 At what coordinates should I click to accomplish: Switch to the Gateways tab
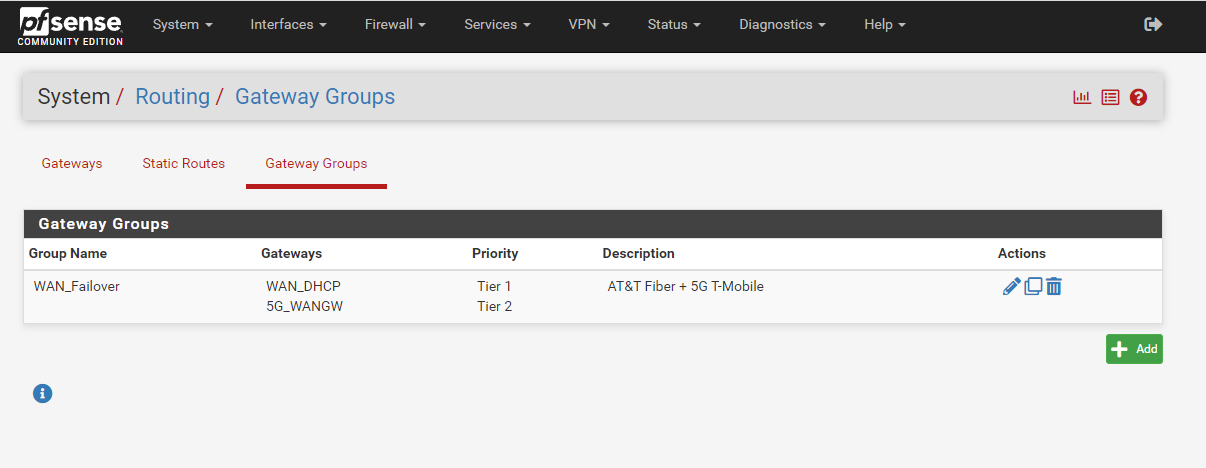tap(72, 163)
